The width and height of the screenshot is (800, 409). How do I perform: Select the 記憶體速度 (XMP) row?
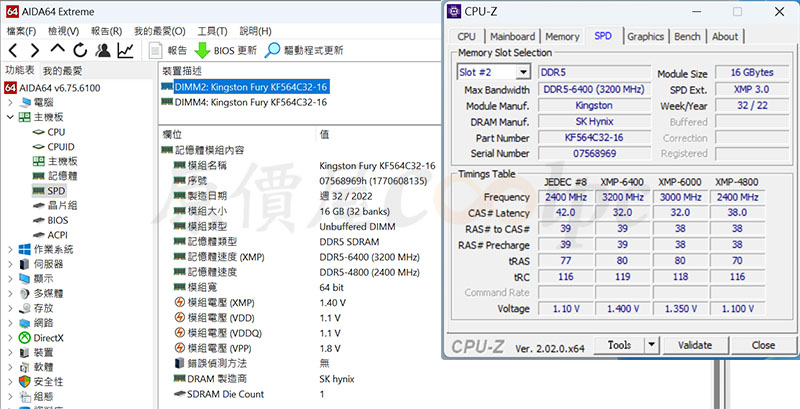click(300, 257)
